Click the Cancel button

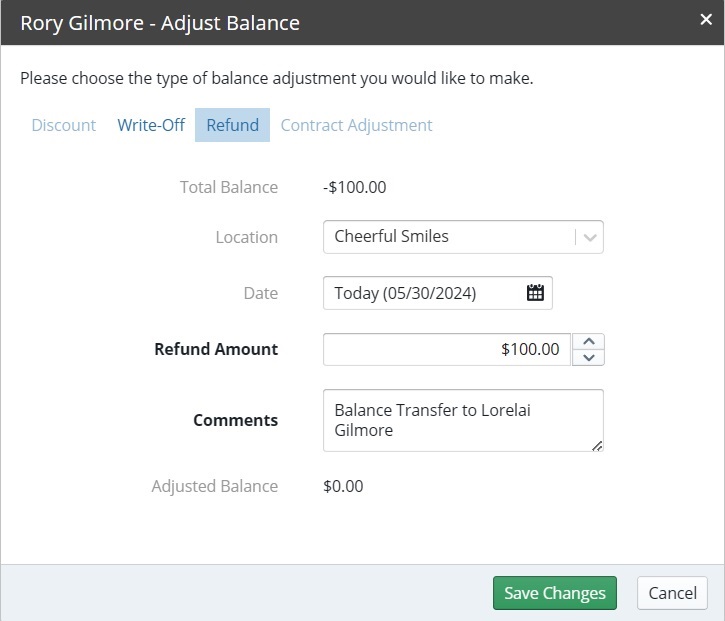tap(672, 593)
